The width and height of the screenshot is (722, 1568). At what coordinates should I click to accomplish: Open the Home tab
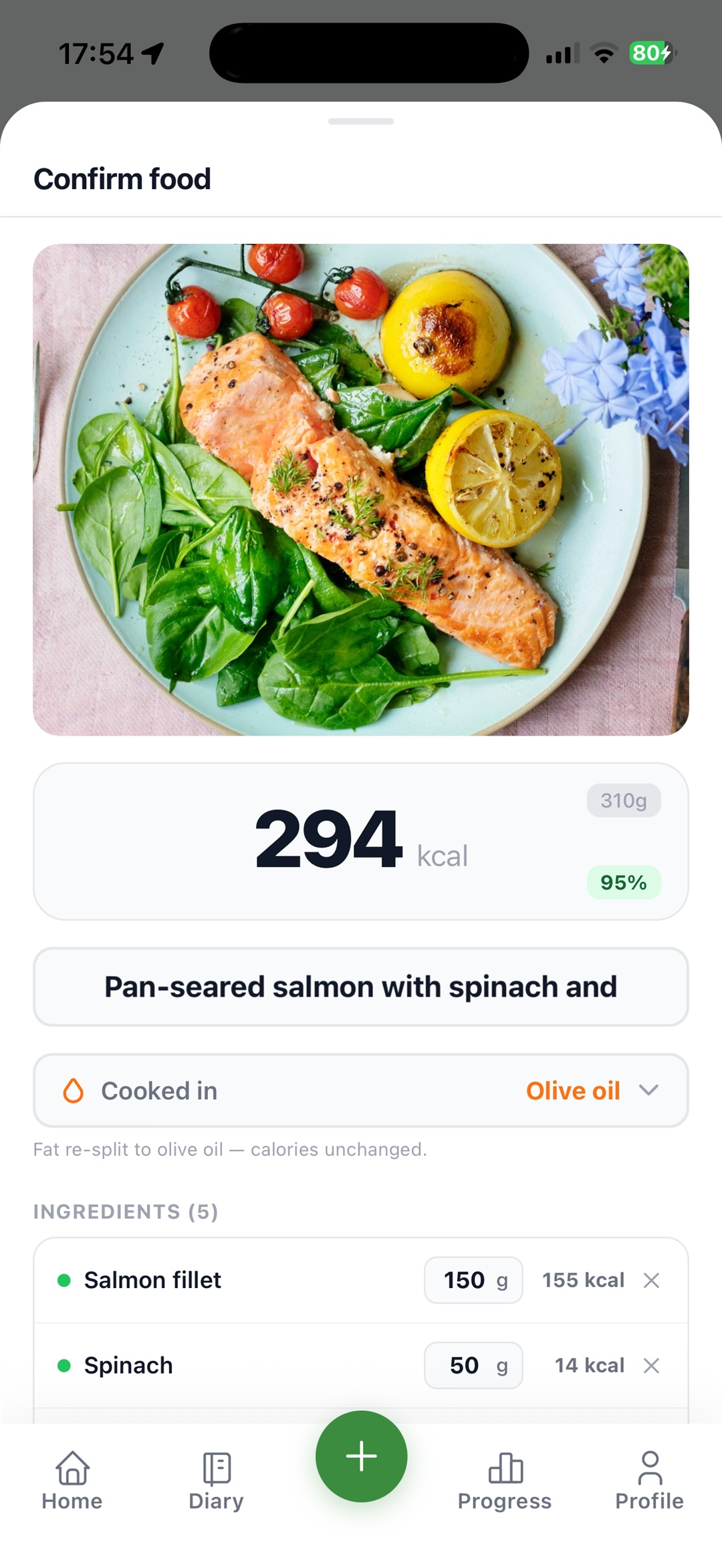72,1481
